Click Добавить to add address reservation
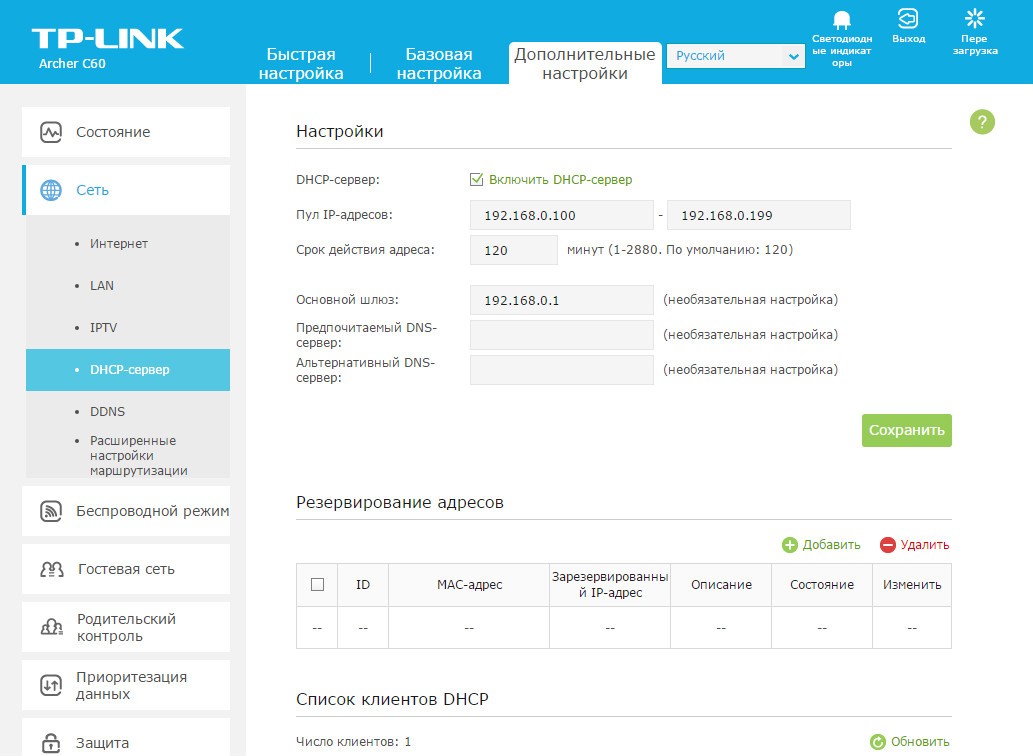The width and height of the screenshot is (1033, 756). (821, 545)
